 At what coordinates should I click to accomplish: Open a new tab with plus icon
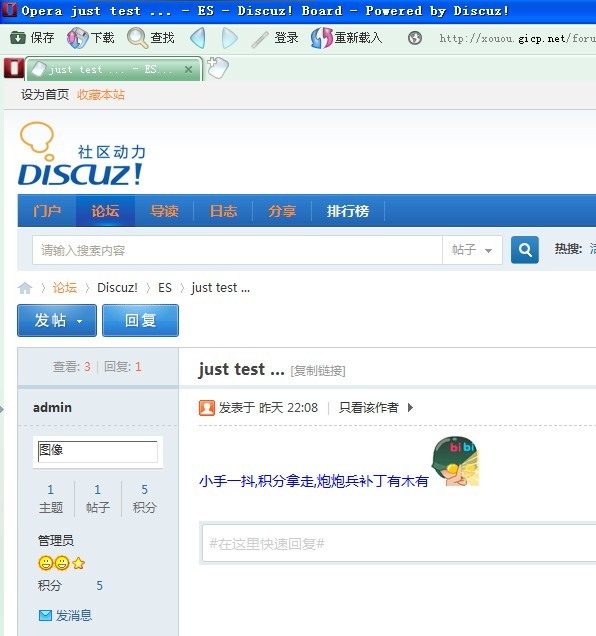coord(218,67)
